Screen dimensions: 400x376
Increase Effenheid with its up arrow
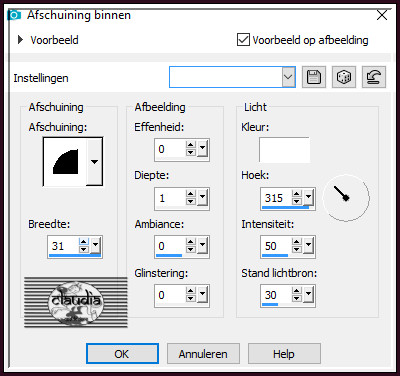pyautogui.click(x=191, y=144)
